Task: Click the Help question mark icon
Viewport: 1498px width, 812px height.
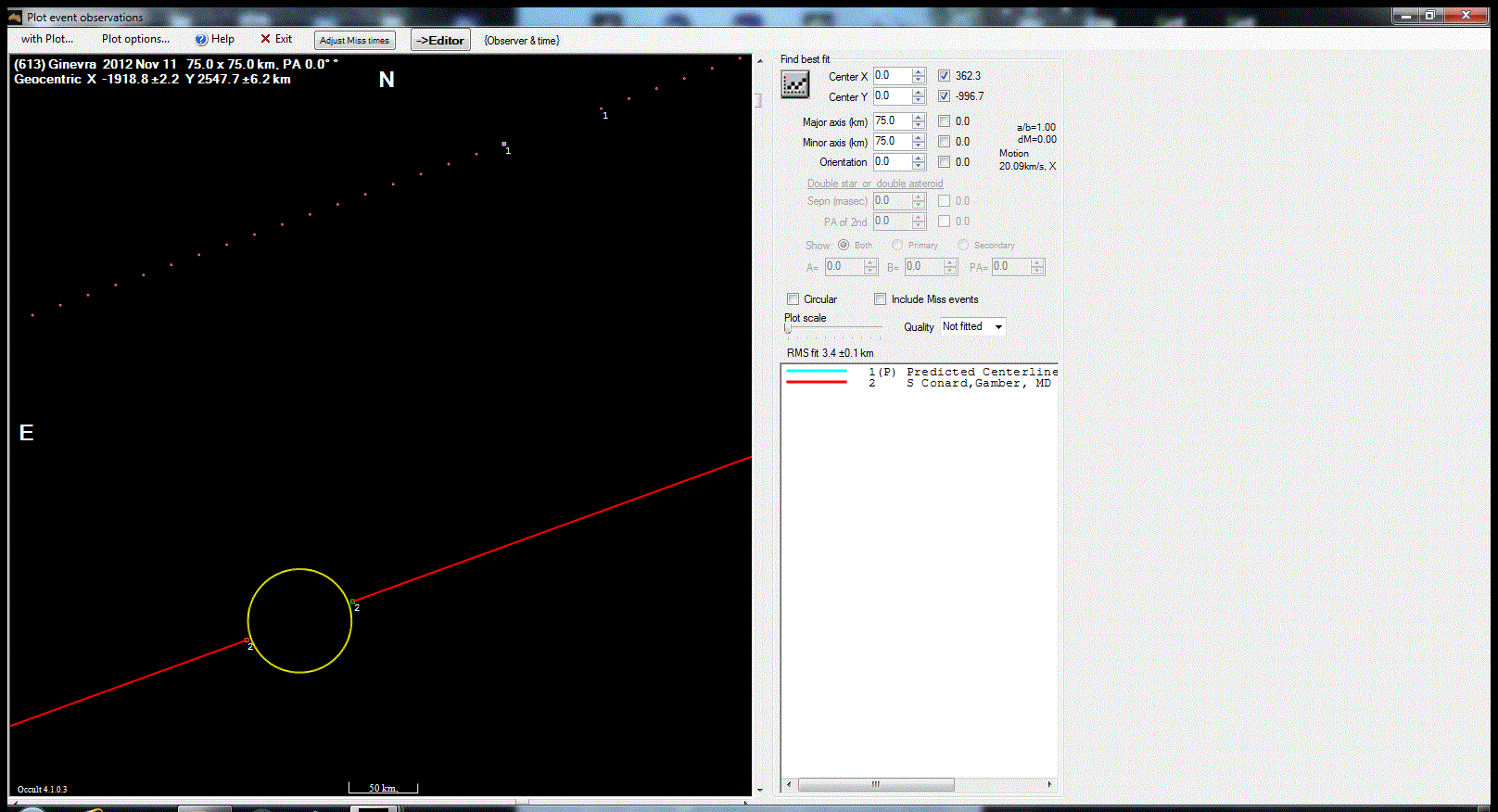Action: 201,39
